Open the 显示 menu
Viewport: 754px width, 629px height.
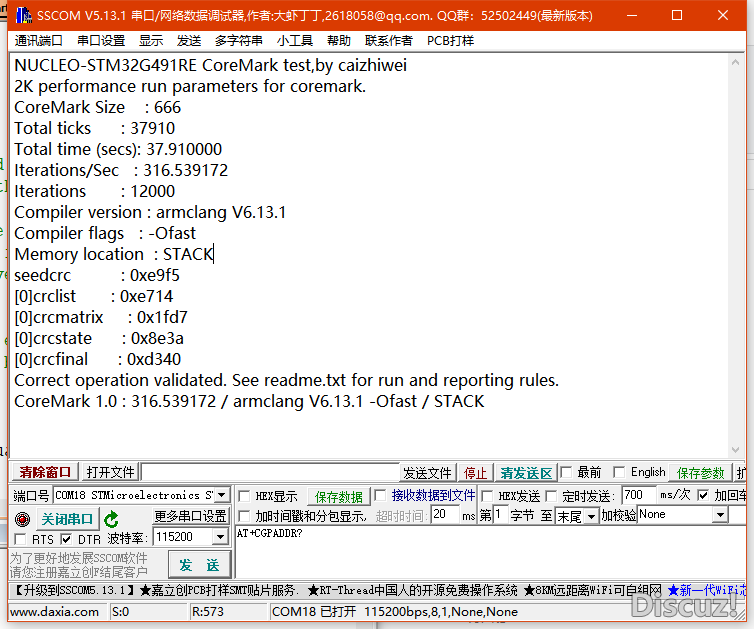(x=151, y=41)
